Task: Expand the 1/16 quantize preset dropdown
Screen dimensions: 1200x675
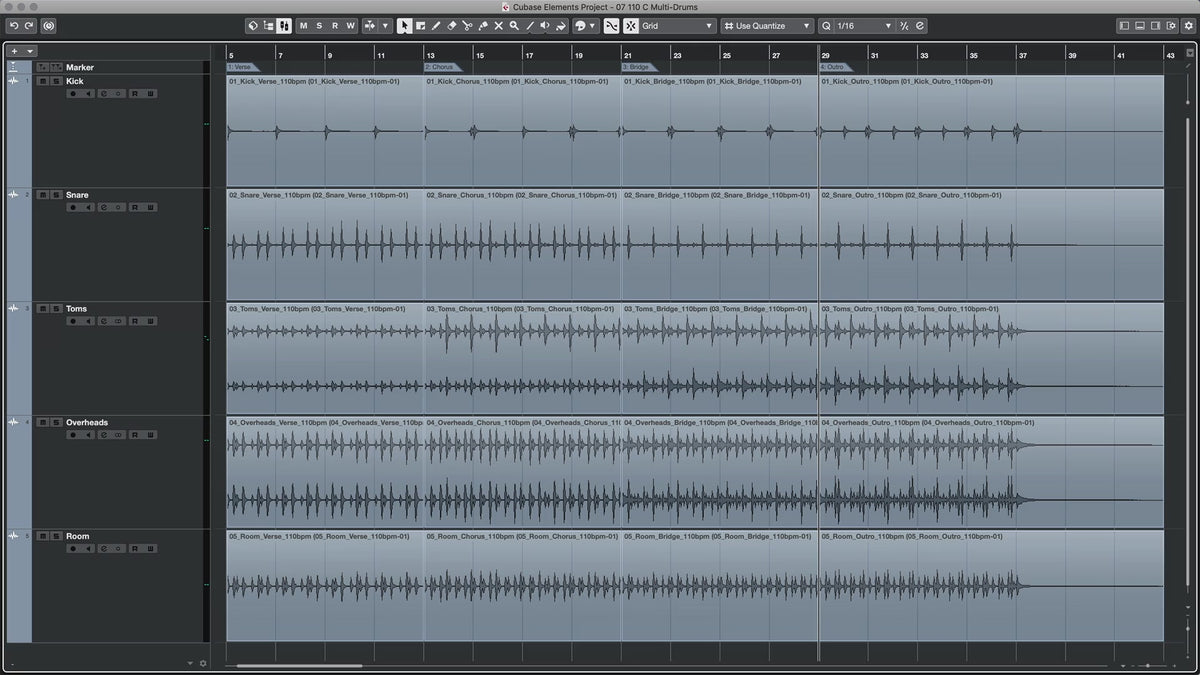Action: click(887, 26)
